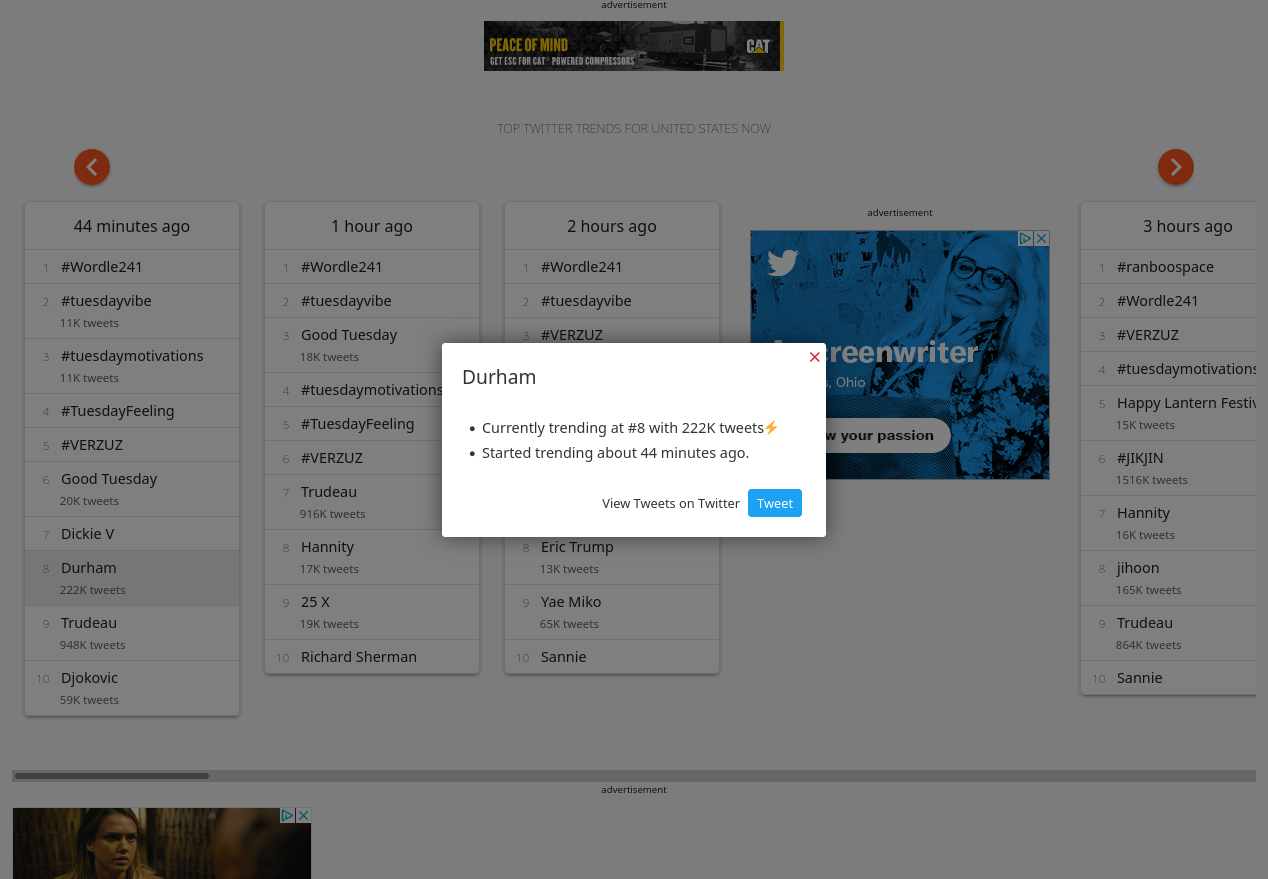Close the bottom video ad X icon
This screenshot has height=879, width=1268.
303,815
